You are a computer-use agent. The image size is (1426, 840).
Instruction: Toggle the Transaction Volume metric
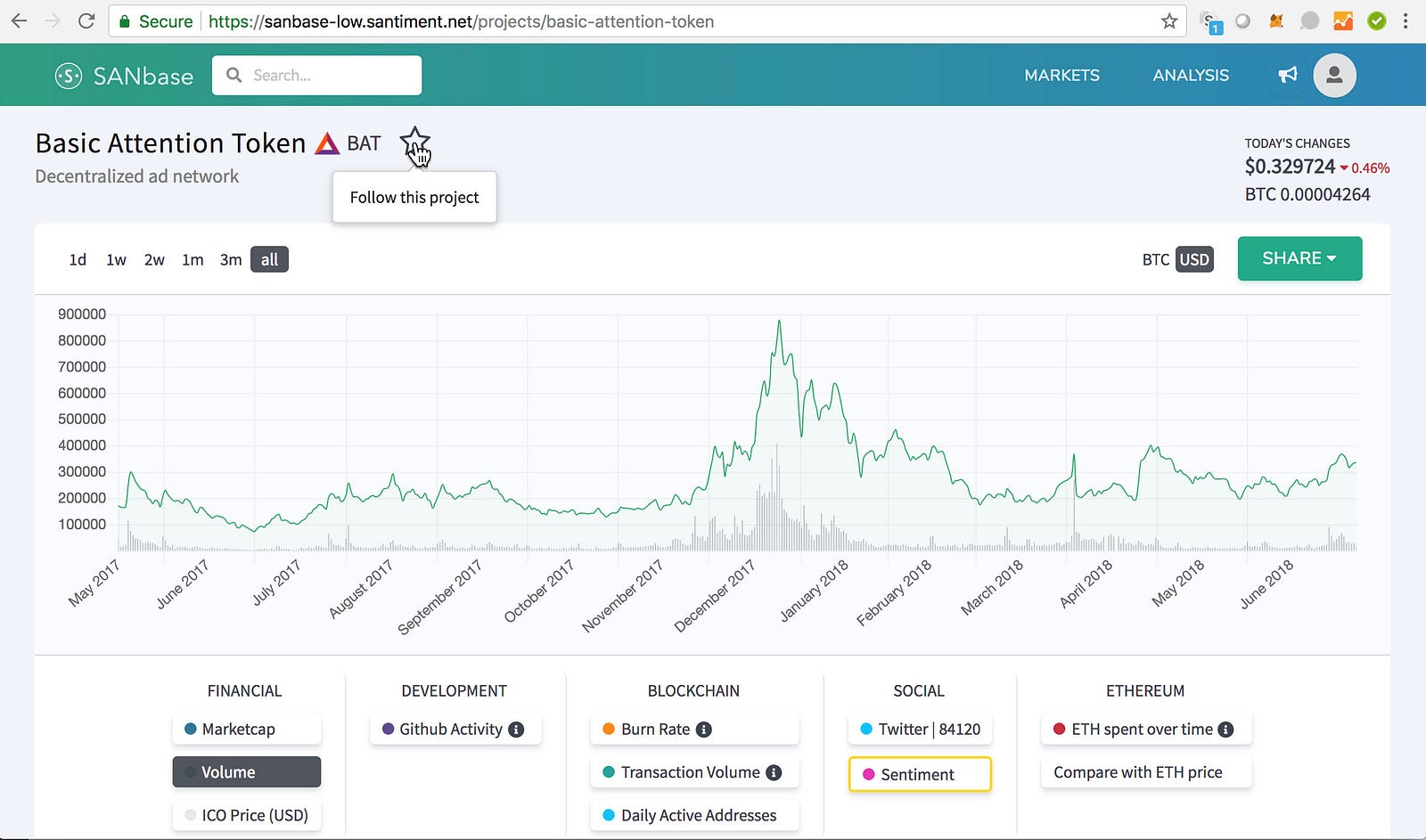pos(695,772)
